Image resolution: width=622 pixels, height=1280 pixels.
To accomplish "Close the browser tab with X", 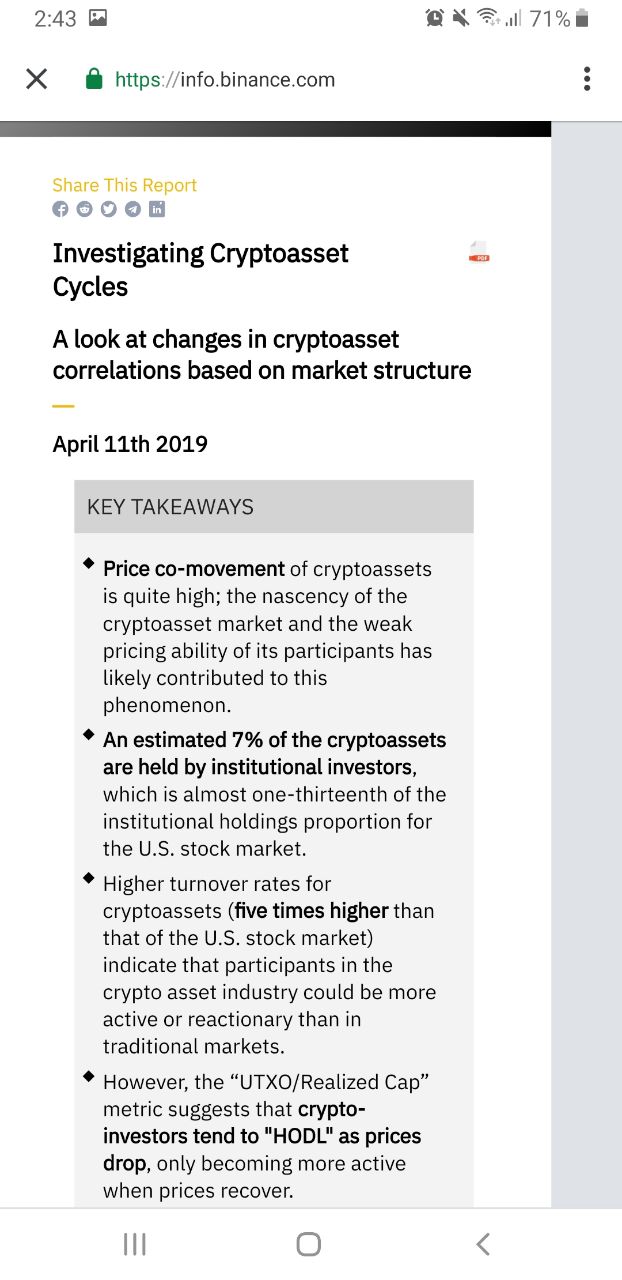I will (x=36, y=79).
